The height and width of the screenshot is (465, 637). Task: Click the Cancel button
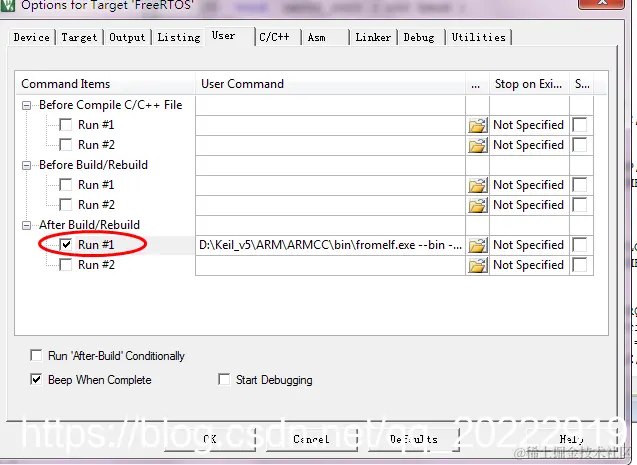pyautogui.click(x=312, y=439)
